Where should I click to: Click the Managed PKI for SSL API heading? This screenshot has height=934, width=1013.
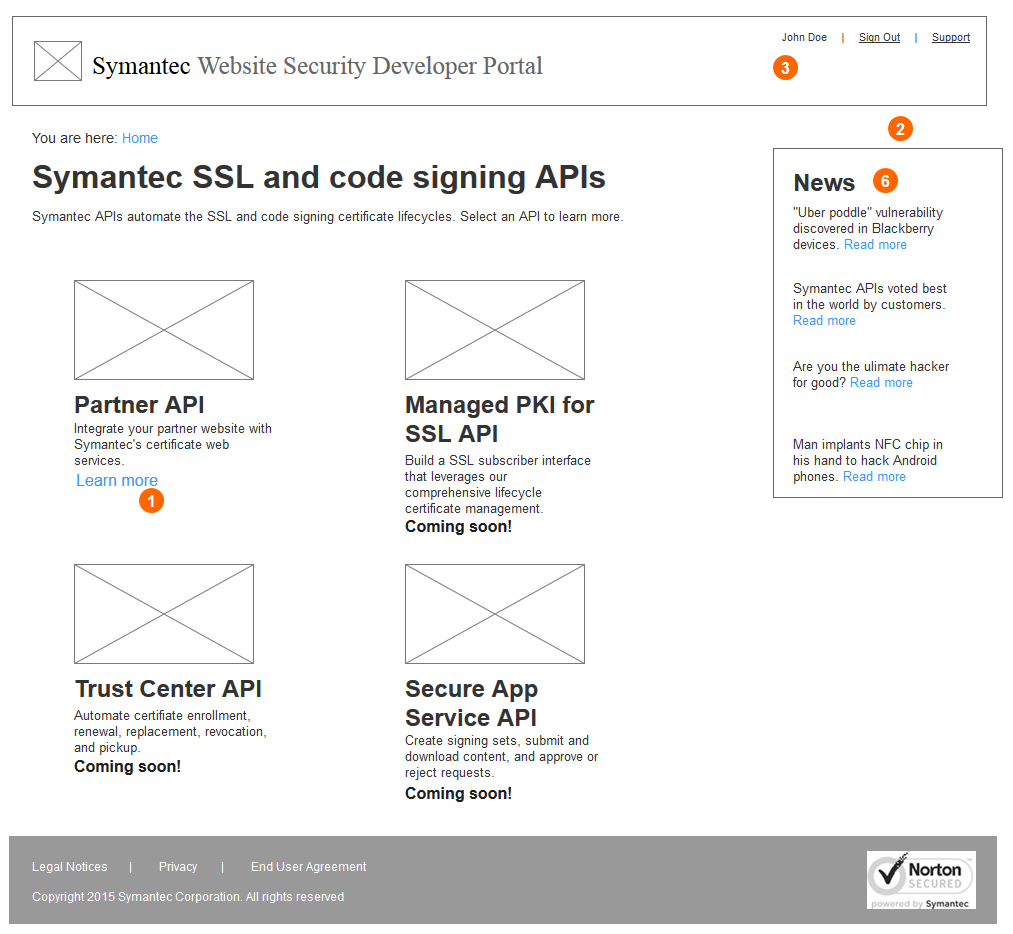click(x=499, y=419)
